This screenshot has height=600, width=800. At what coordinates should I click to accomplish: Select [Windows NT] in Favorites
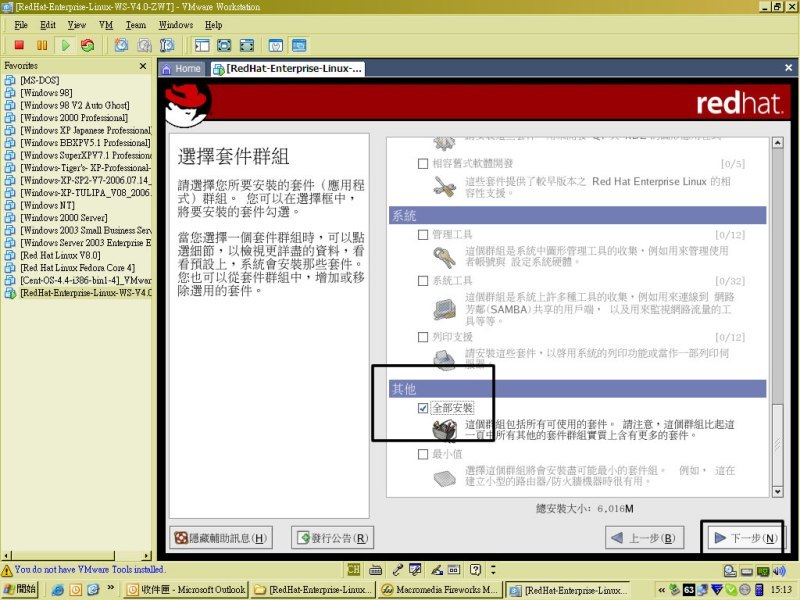(47, 205)
